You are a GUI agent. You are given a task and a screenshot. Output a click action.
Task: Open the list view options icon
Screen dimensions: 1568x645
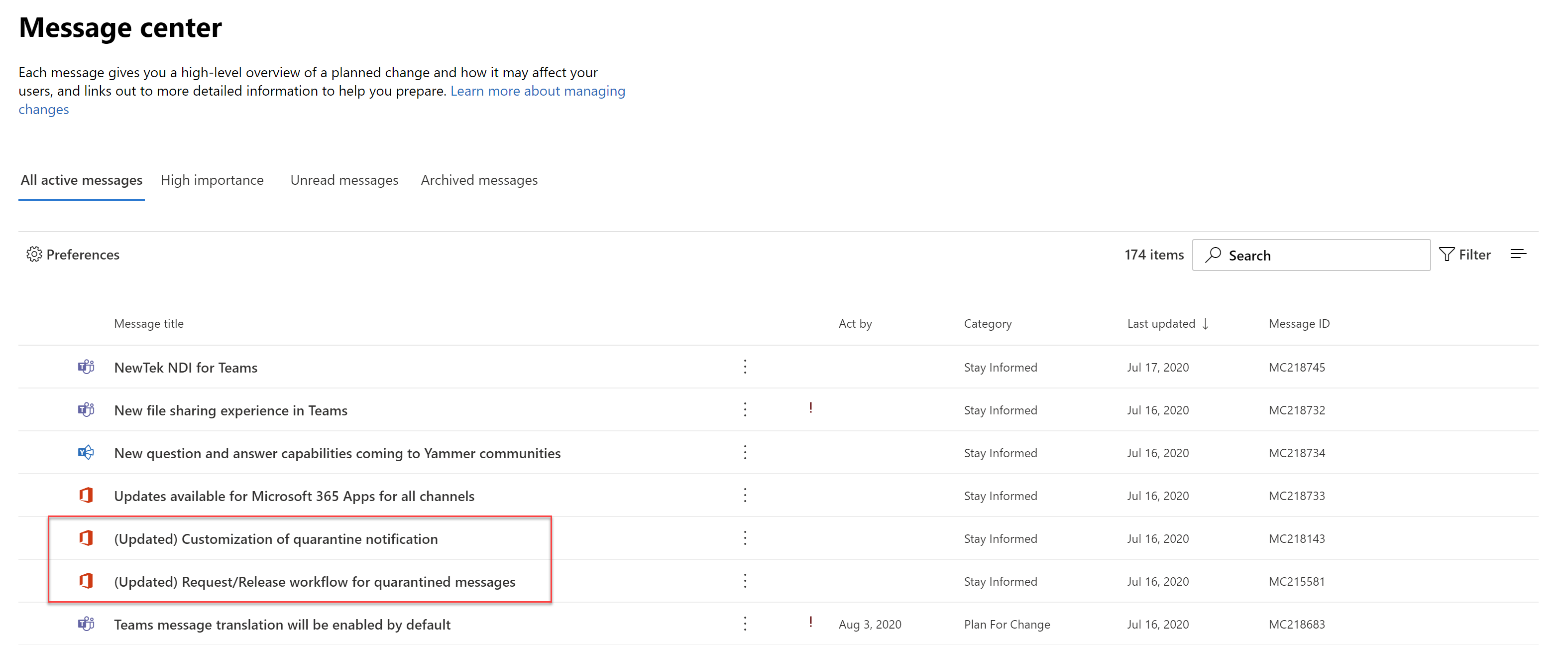click(1518, 254)
